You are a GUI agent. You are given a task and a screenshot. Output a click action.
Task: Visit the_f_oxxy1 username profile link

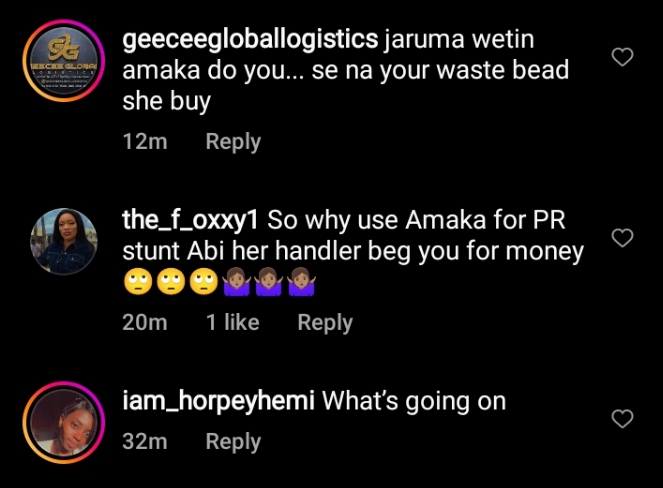[x=190, y=220]
